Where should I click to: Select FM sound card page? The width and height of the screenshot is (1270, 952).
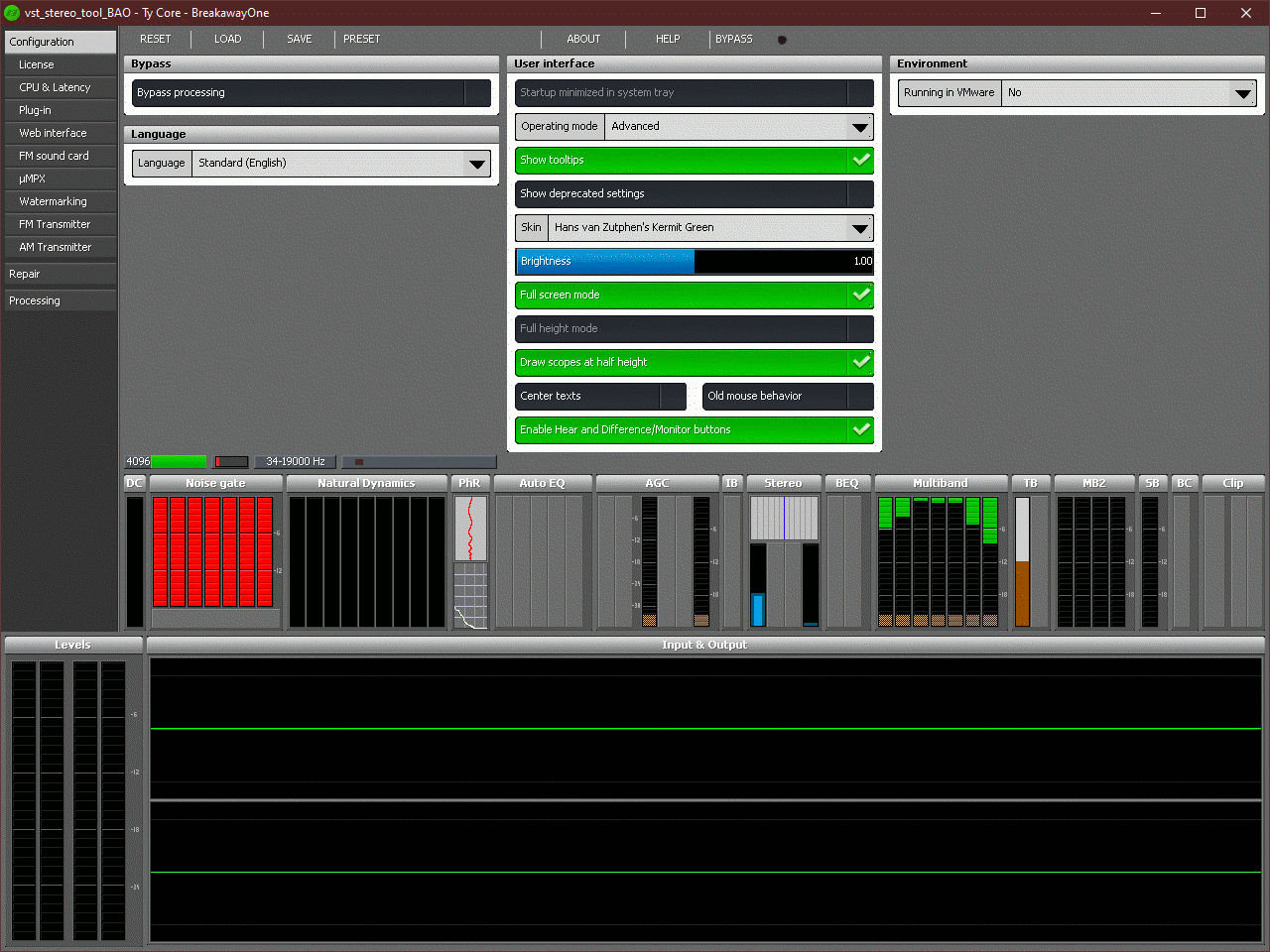point(61,156)
